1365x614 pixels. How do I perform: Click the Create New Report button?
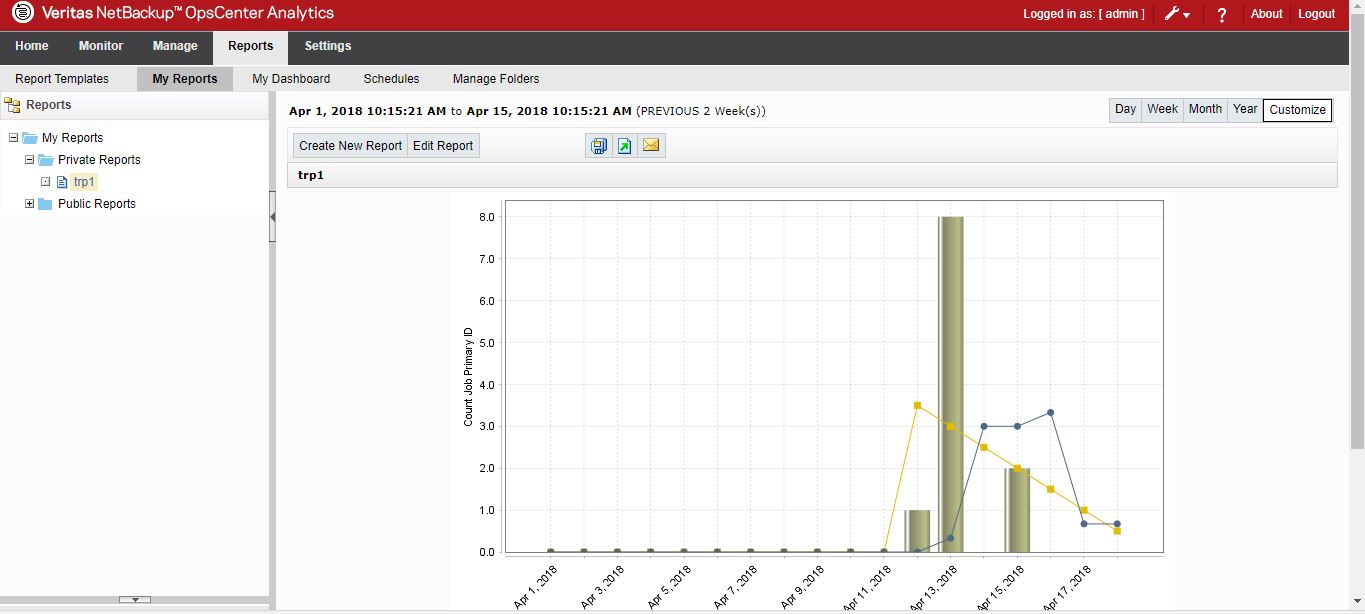[349, 145]
